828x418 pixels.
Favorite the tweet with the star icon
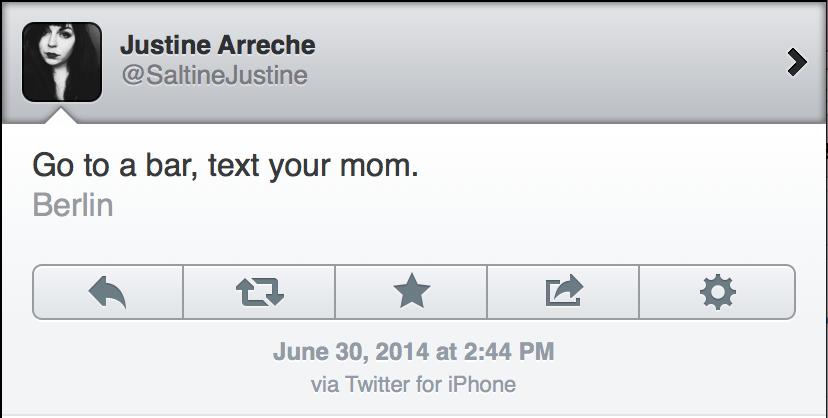pyautogui.click(x=411, y=291)
